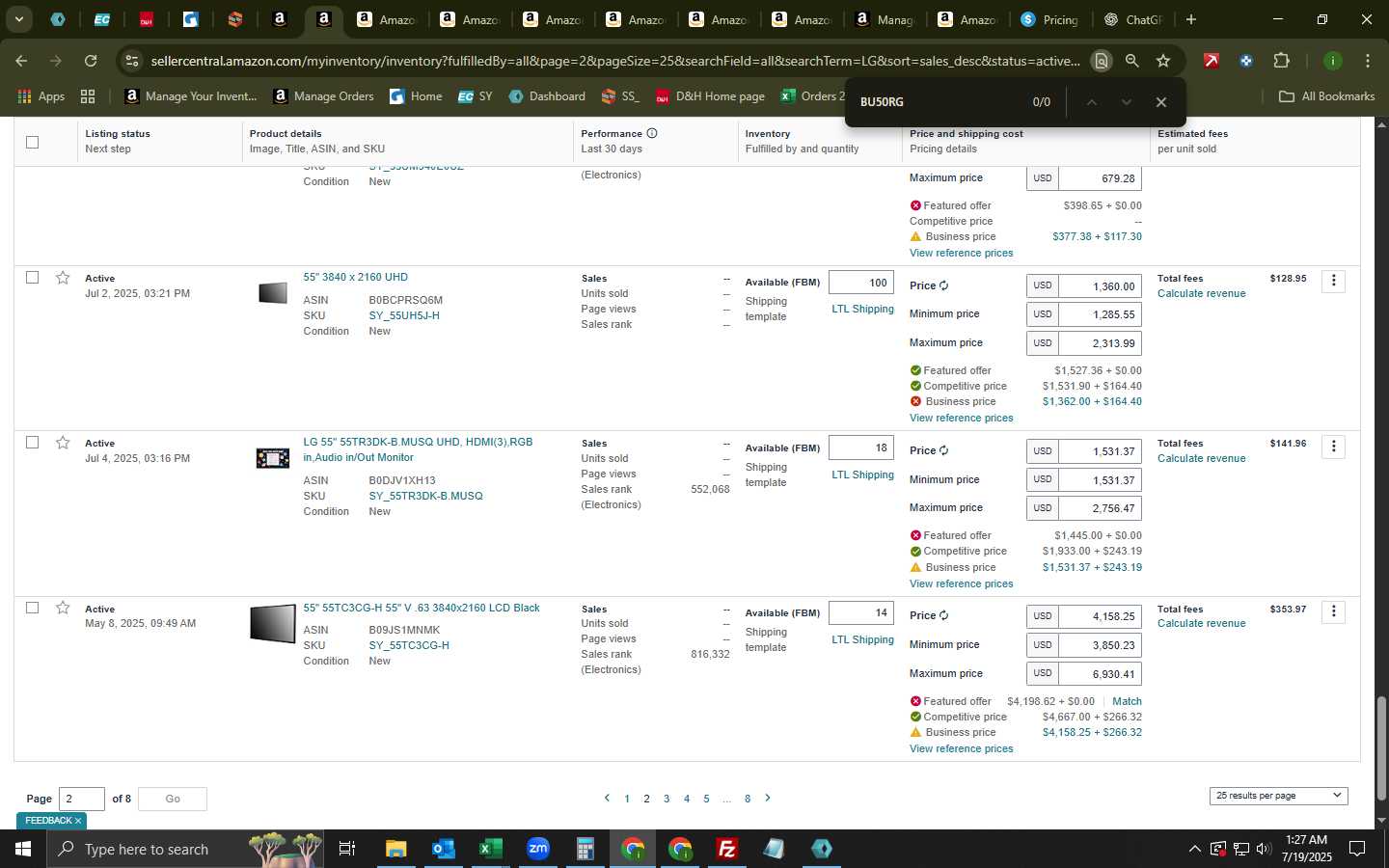
Task: Edit the page number field
Action: [x=82, y=799]
